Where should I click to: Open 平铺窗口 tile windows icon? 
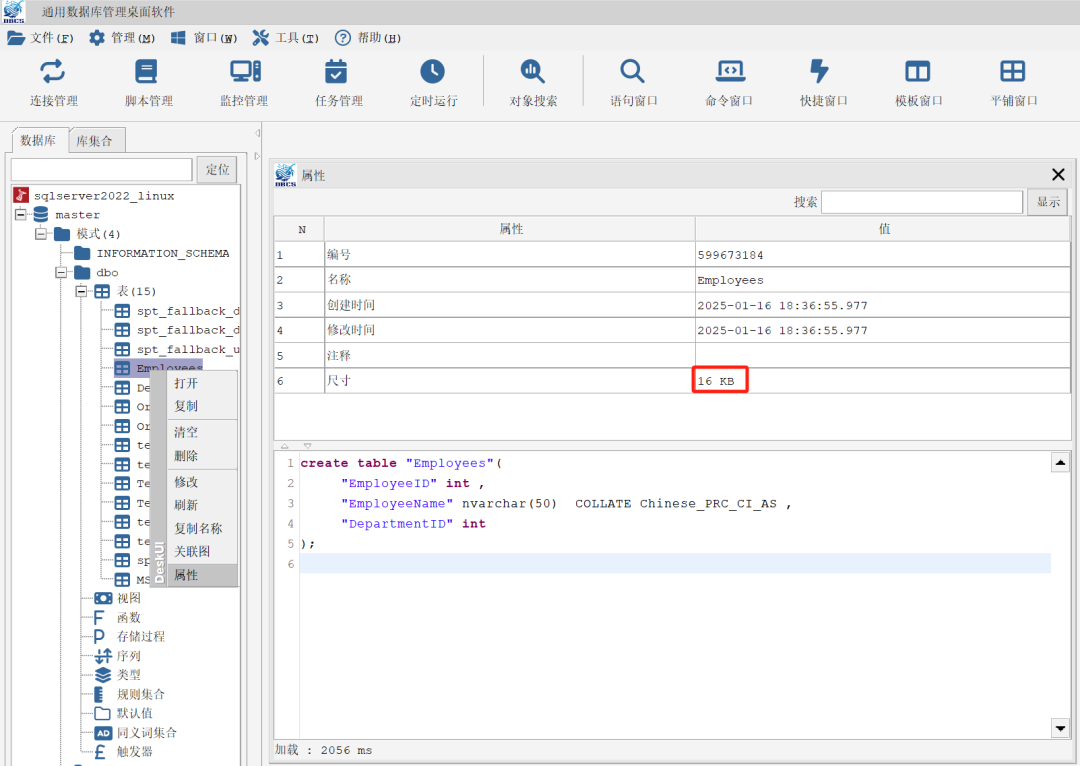(x=1013, y=72)
